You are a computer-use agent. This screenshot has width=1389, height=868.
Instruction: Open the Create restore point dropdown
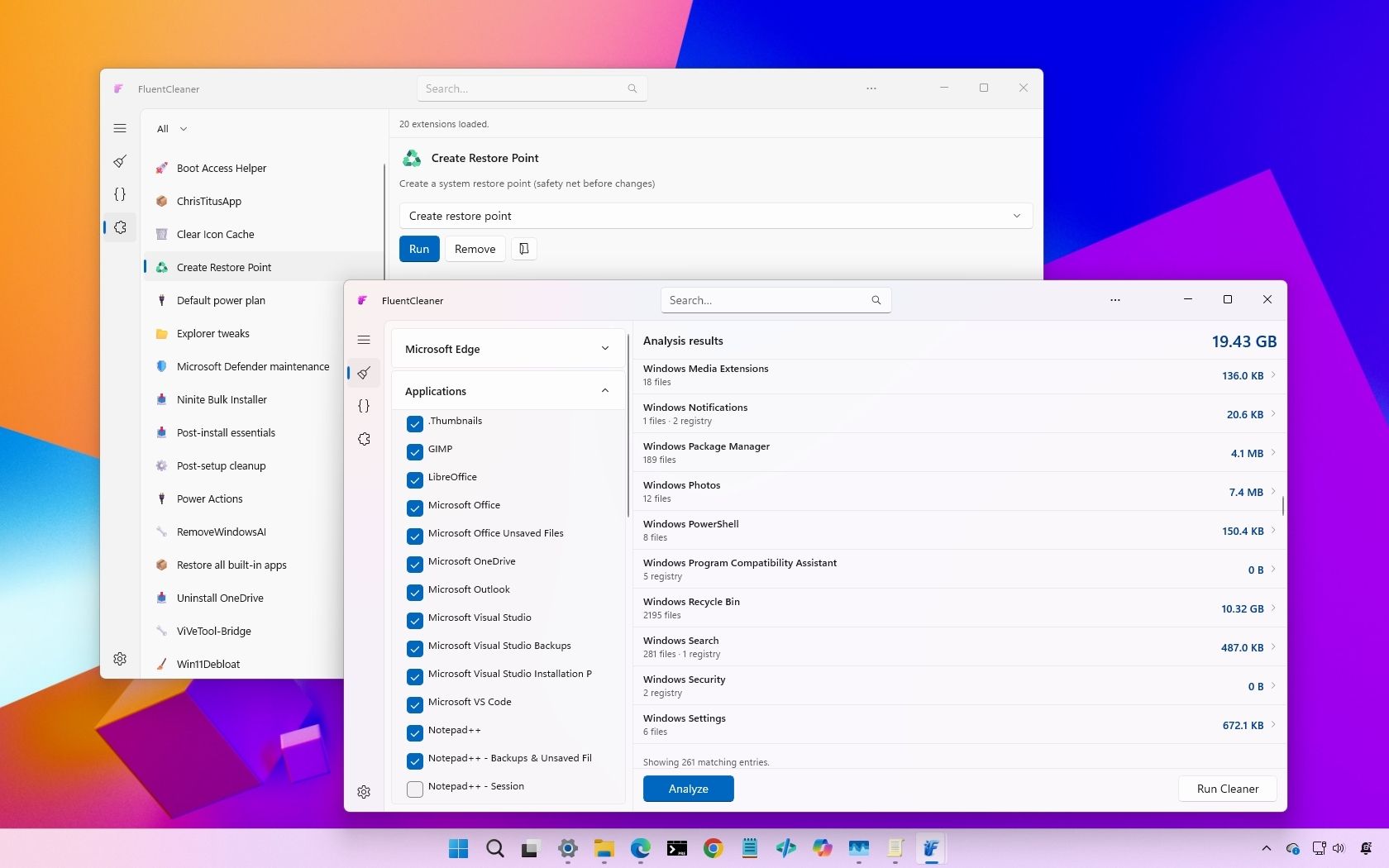click(x=716, y=216)
